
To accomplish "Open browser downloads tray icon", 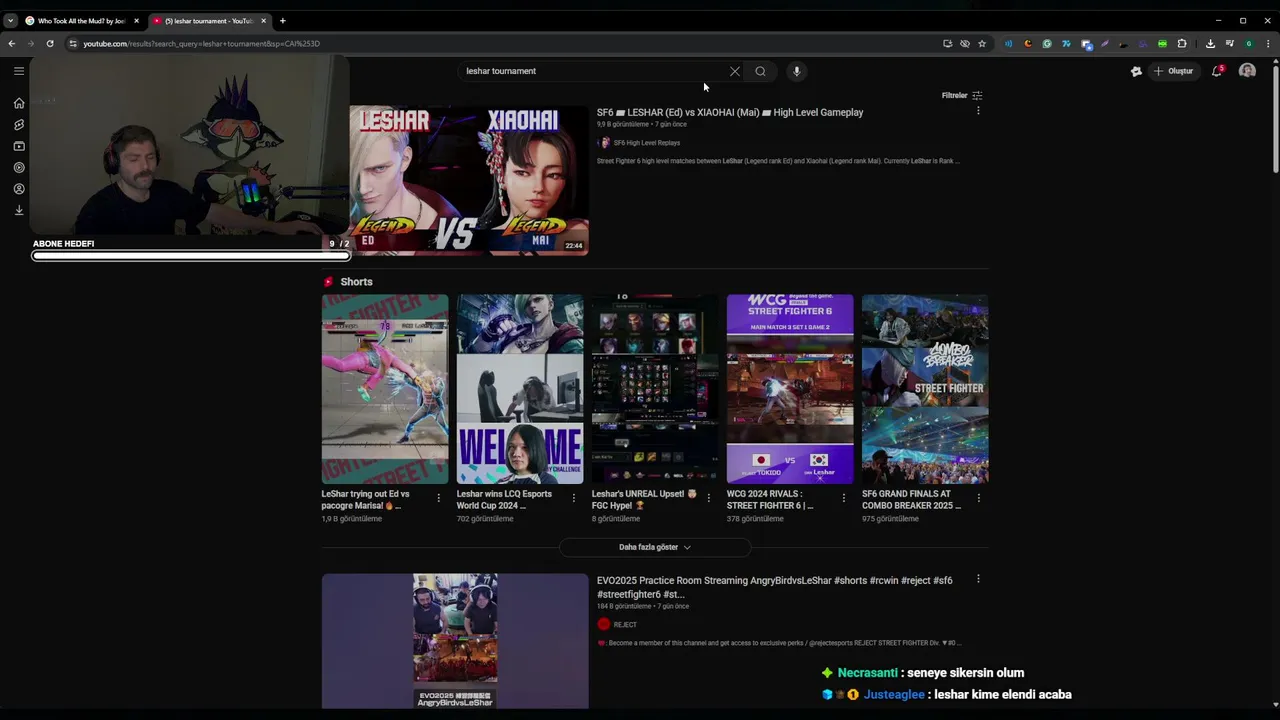I will pyautogui.click(x=1210, y=44).
